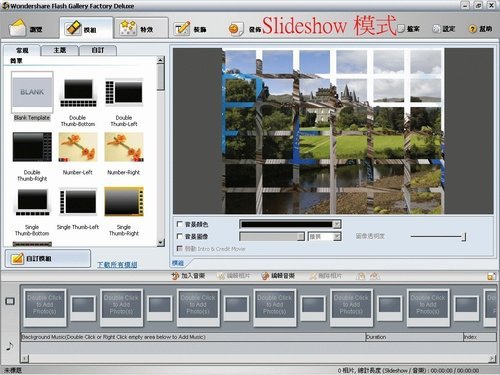Open the Decorate tab with pencil icon
500x375 pixels.
click(x=191, y=29)
